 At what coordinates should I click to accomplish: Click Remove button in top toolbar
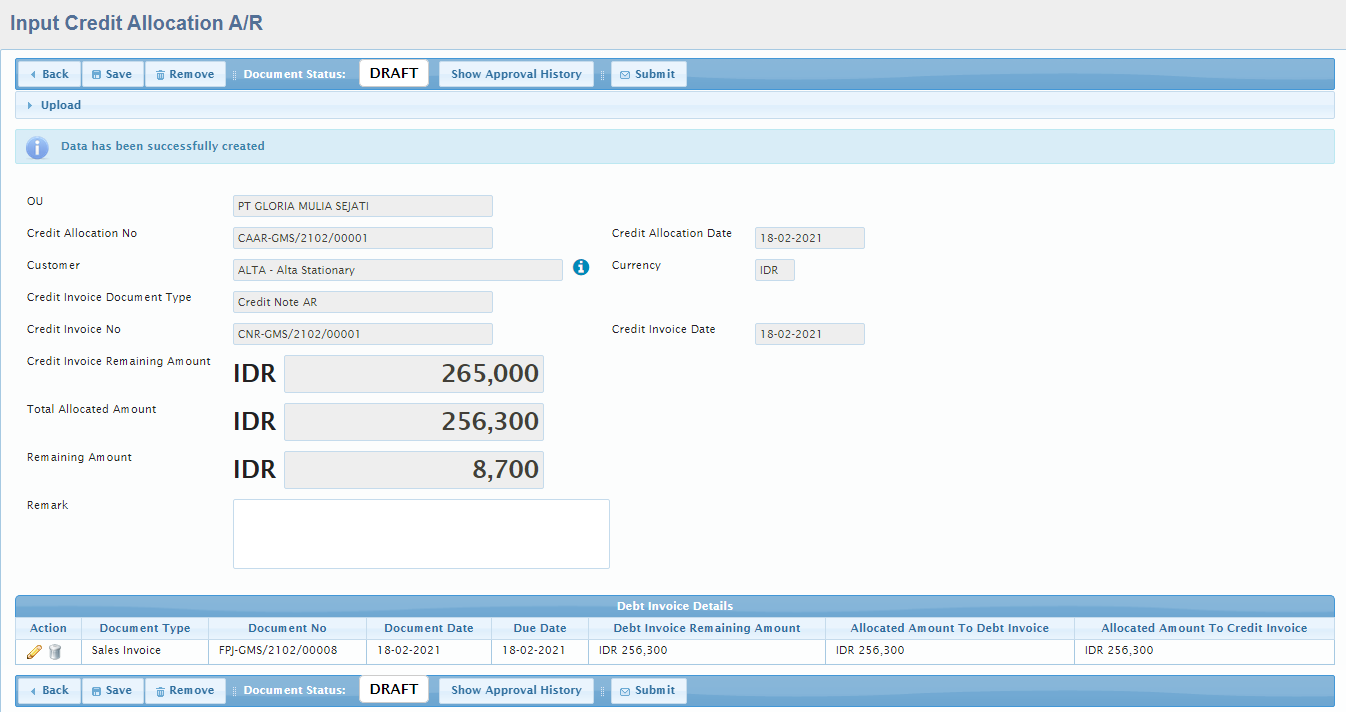tap(185, 74)
